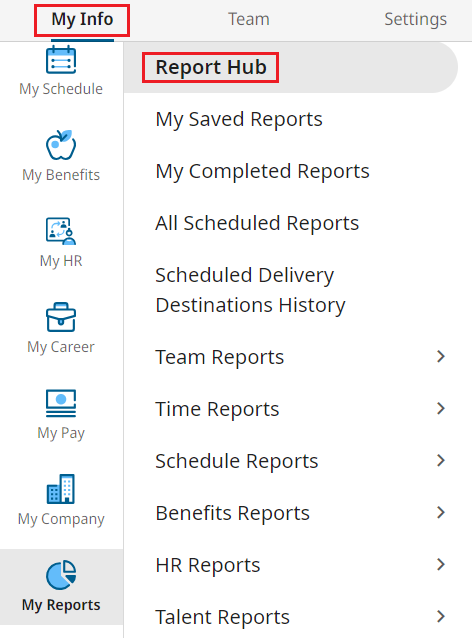
Task: Switch to the Team tab
Action: 249,20
